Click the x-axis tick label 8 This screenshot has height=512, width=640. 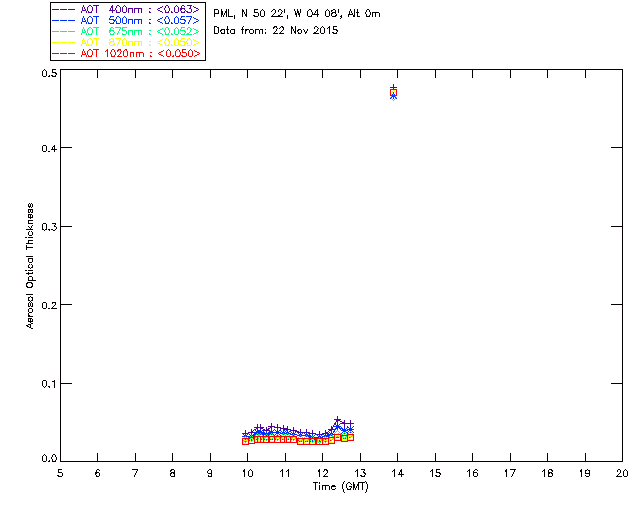(173, 473)
